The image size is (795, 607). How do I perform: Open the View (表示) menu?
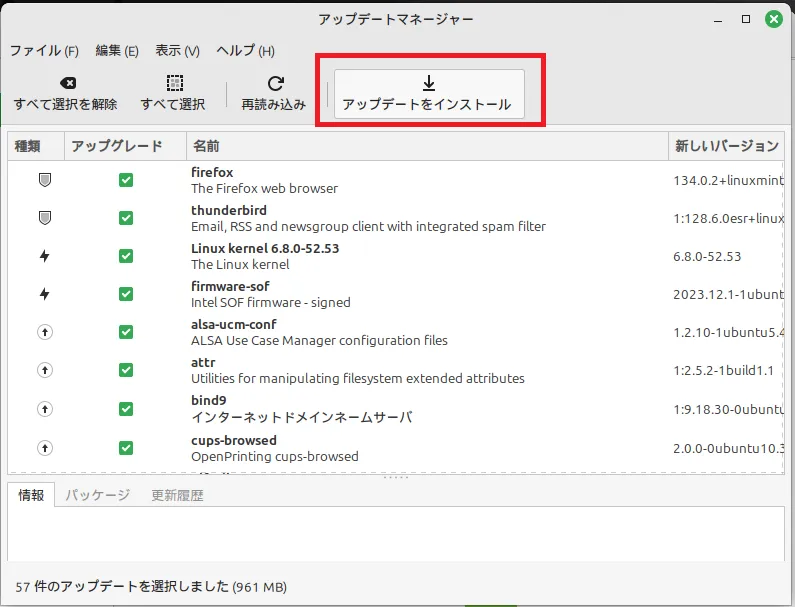pyautogui.click(x=177, y=51)
